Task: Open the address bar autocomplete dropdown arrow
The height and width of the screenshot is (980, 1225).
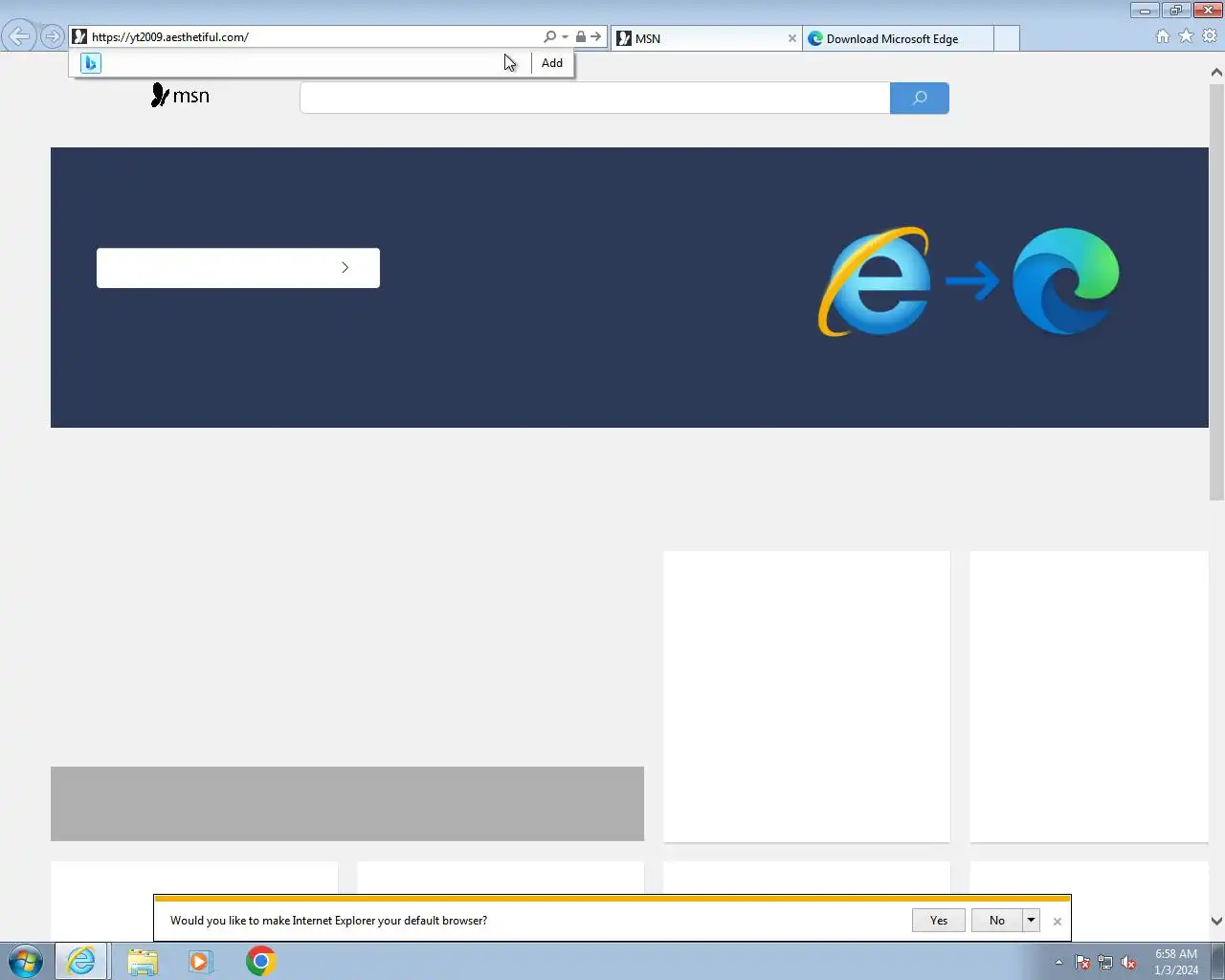Action: pos(565,37)
